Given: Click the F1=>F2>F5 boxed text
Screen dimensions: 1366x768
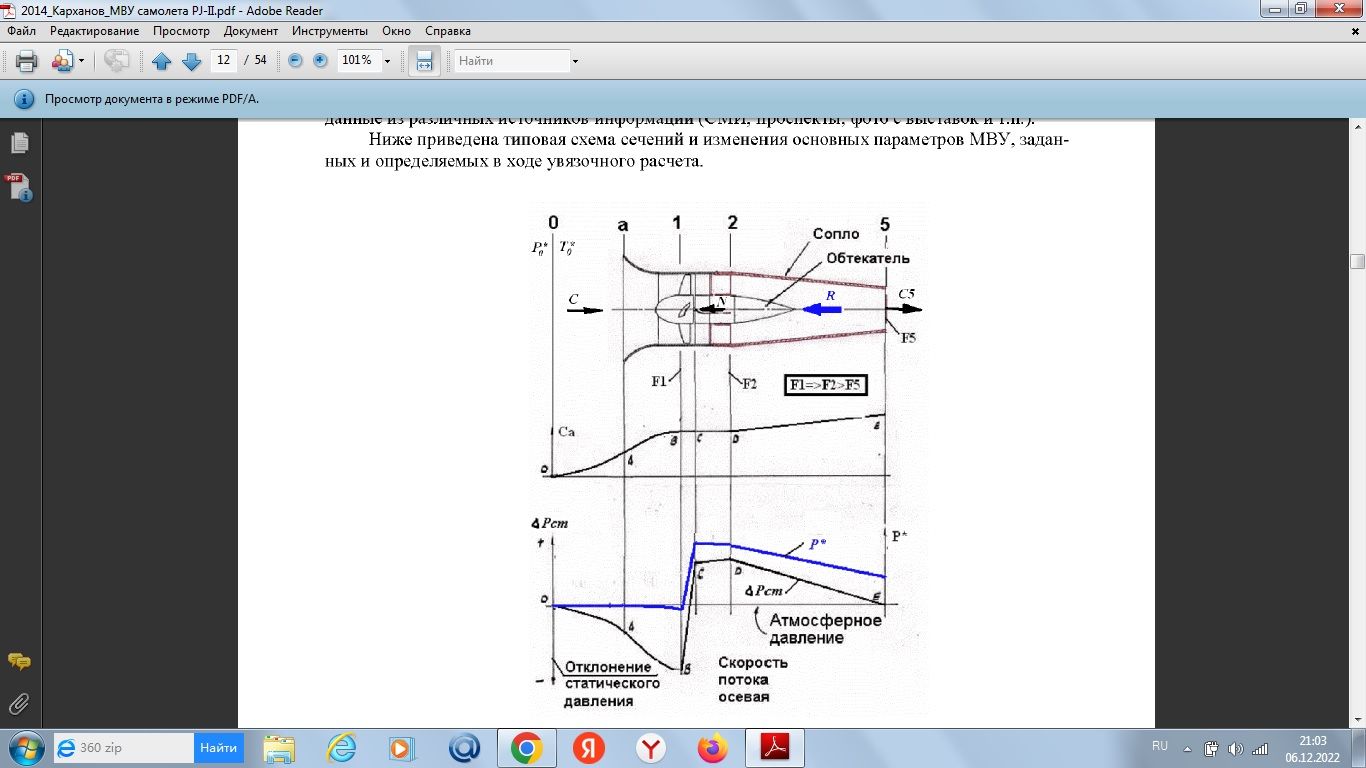Looking at the screenshot, I should point(825,384).
